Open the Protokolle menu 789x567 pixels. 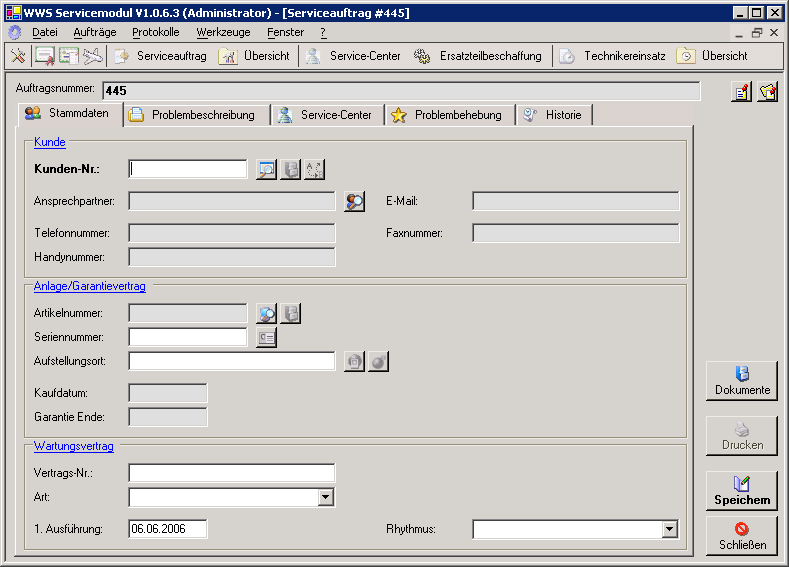click(155, 32)
